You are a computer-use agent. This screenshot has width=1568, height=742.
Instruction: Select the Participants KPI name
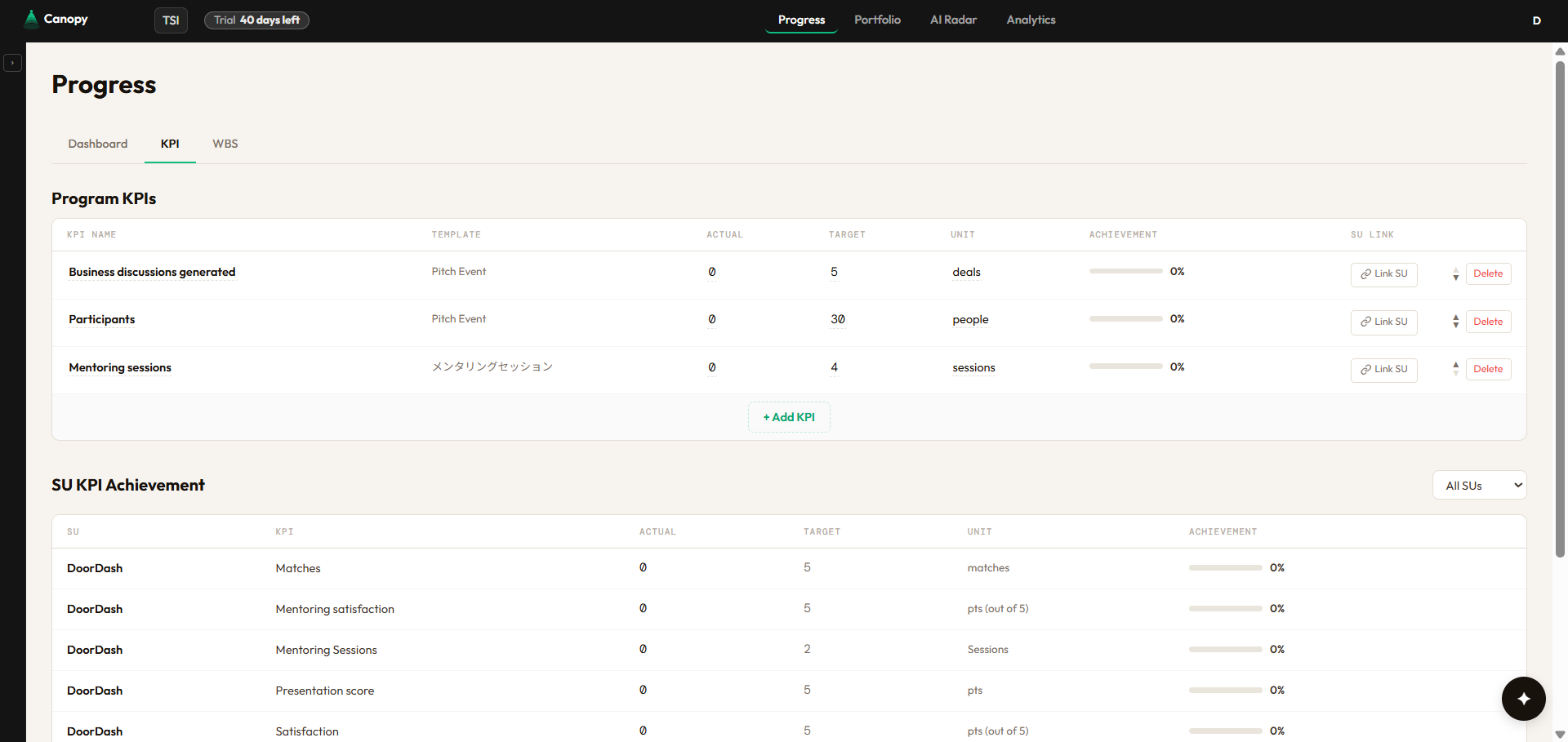pos(102,320)
